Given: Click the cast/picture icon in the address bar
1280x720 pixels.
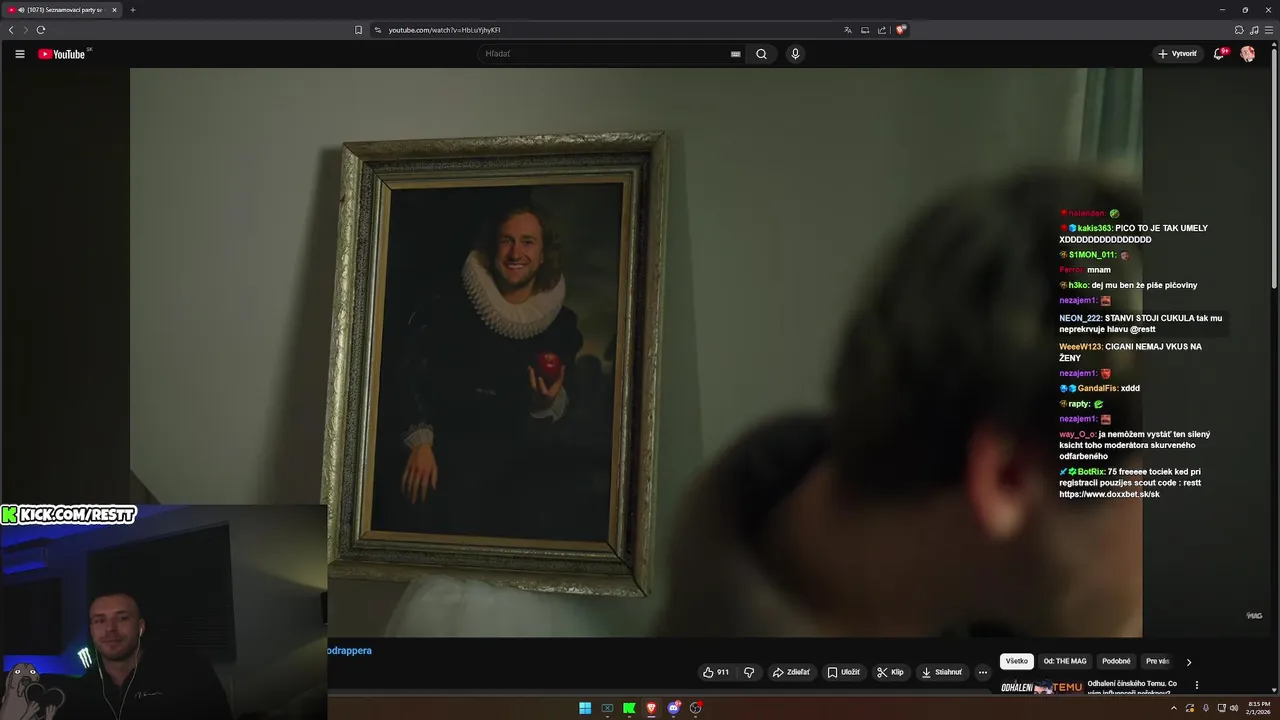Looking at the screenshot, I should (x=865, y=30).
